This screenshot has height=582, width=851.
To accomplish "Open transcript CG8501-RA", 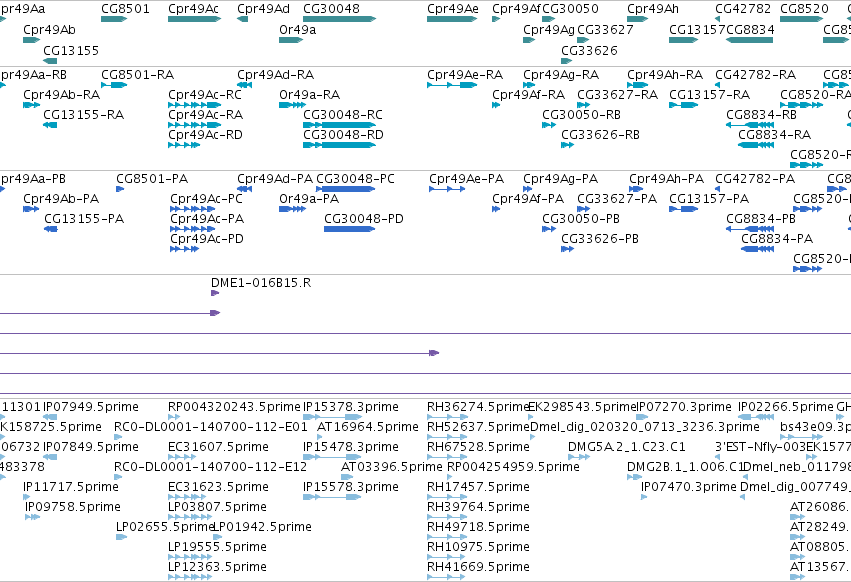I will pos(137,75).
